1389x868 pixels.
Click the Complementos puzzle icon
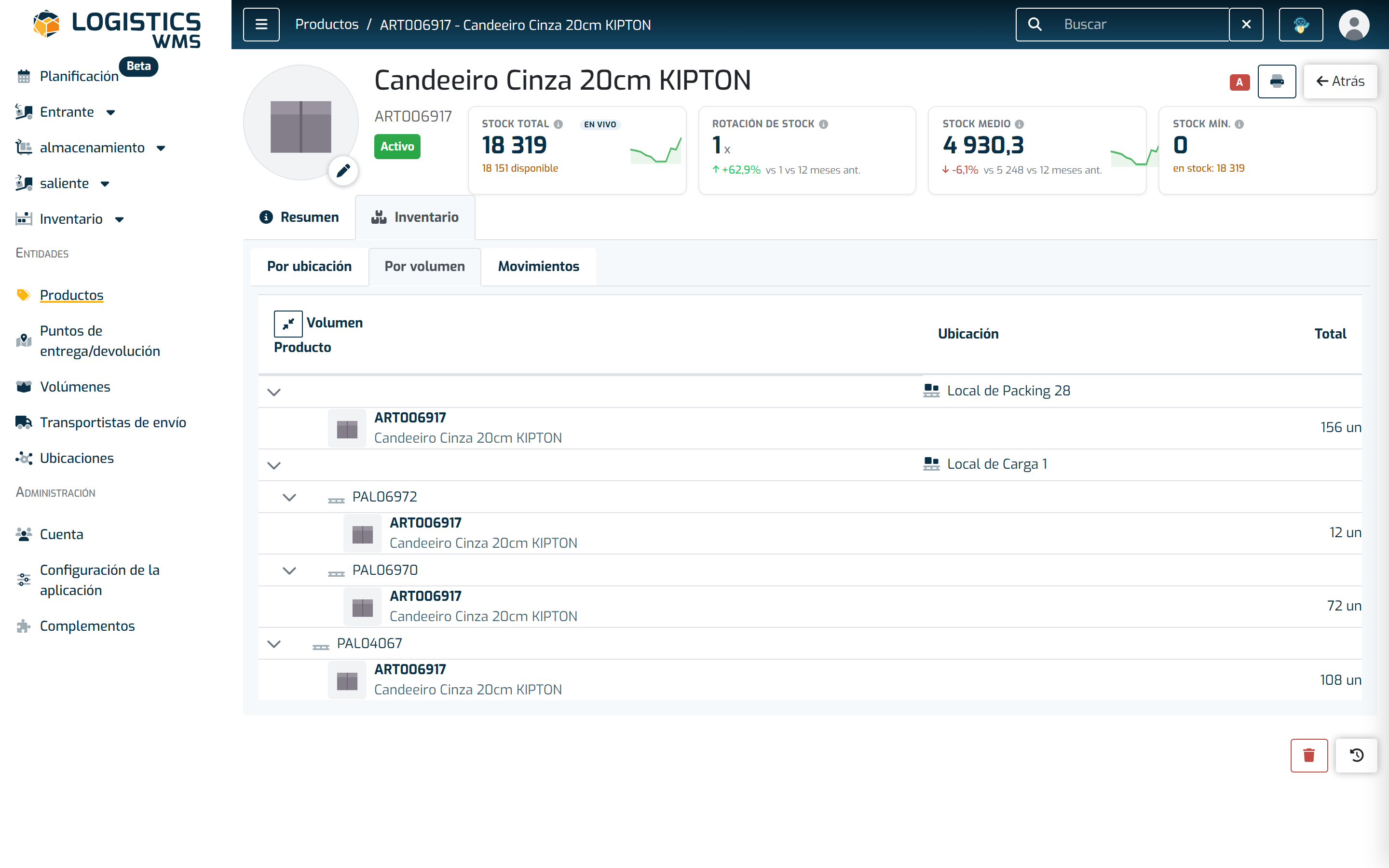[x=24, y=626]
